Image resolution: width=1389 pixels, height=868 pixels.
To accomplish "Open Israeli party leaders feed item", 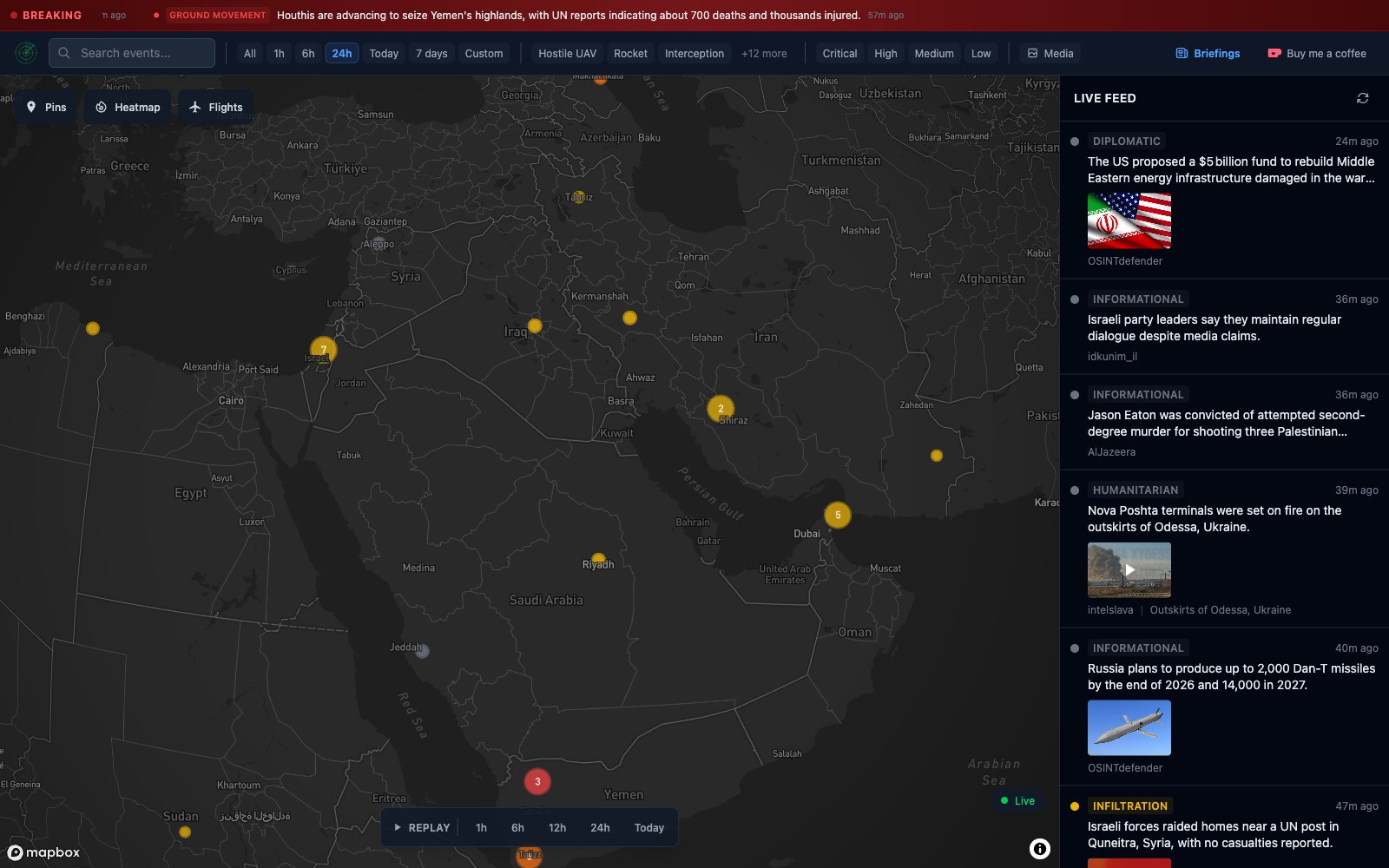I will click(x=1224, y=327).
